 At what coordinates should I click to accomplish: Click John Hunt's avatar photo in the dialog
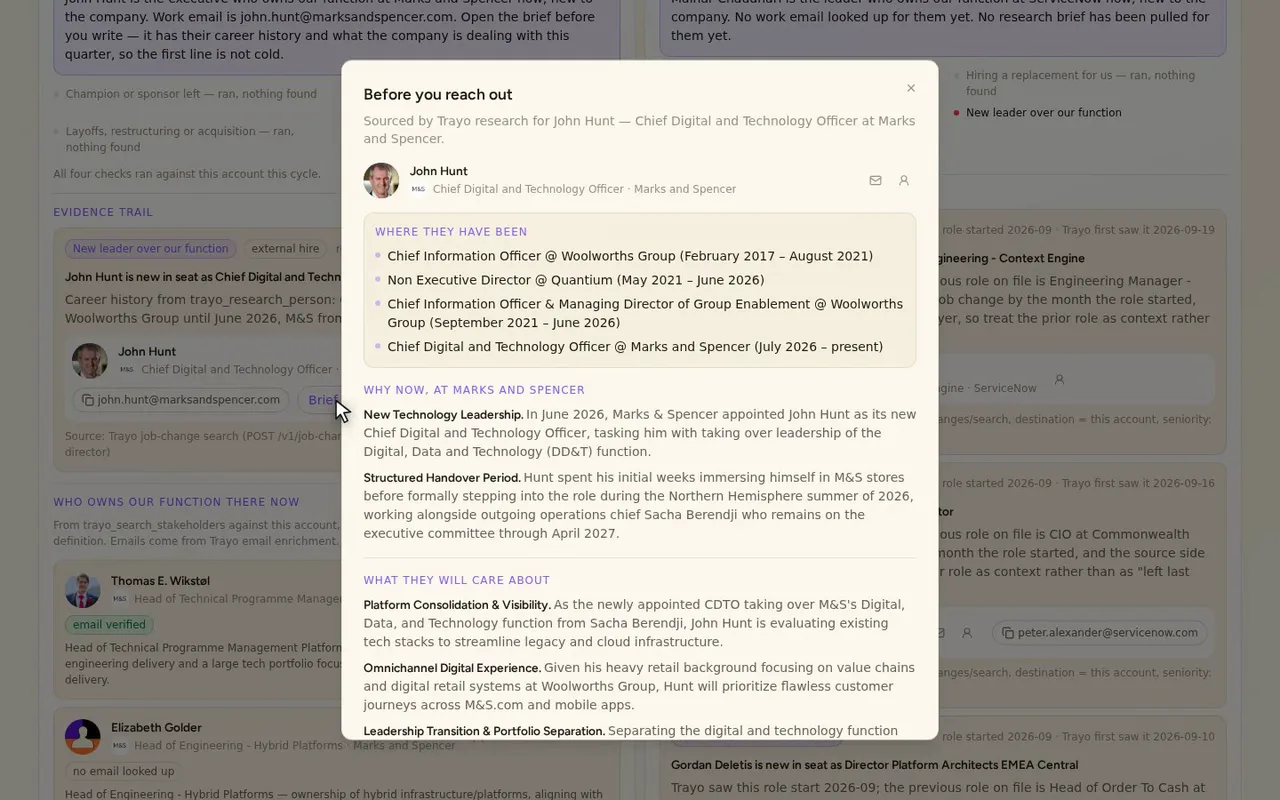(x=381, y=181)
